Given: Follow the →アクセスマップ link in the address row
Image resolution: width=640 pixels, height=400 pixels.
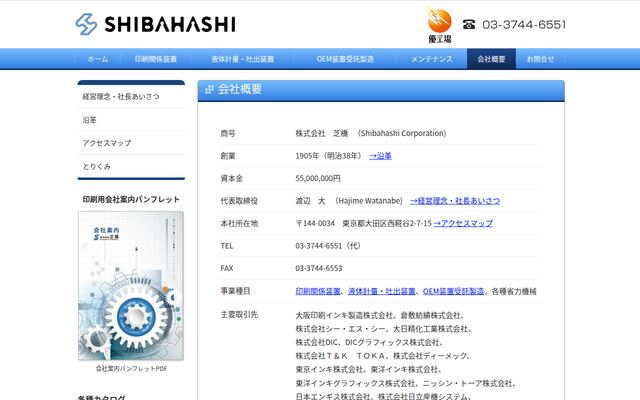Looking at the screenshot, I should [463, 223].
